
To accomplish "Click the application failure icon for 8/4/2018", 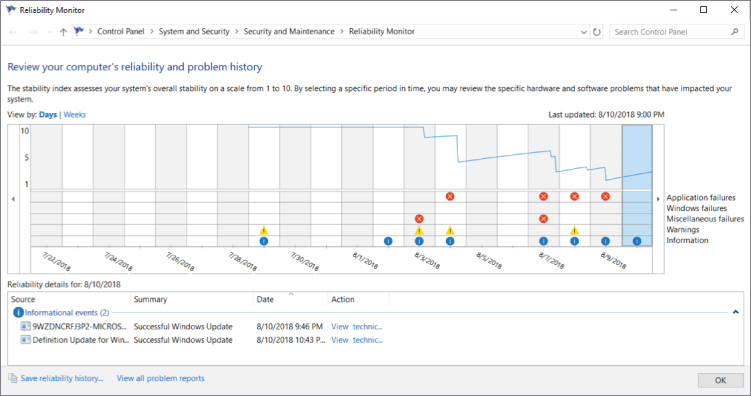I will [450, 196].
